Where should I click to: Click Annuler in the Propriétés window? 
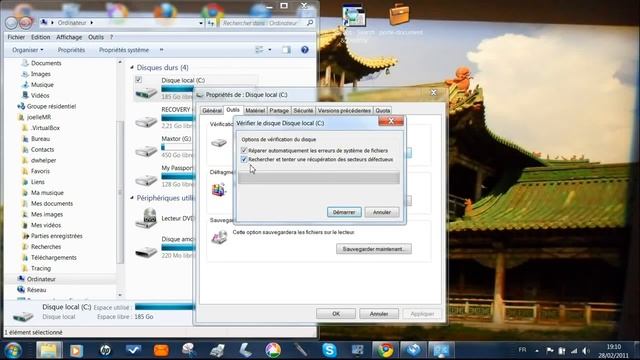click(x=379, y=314)
